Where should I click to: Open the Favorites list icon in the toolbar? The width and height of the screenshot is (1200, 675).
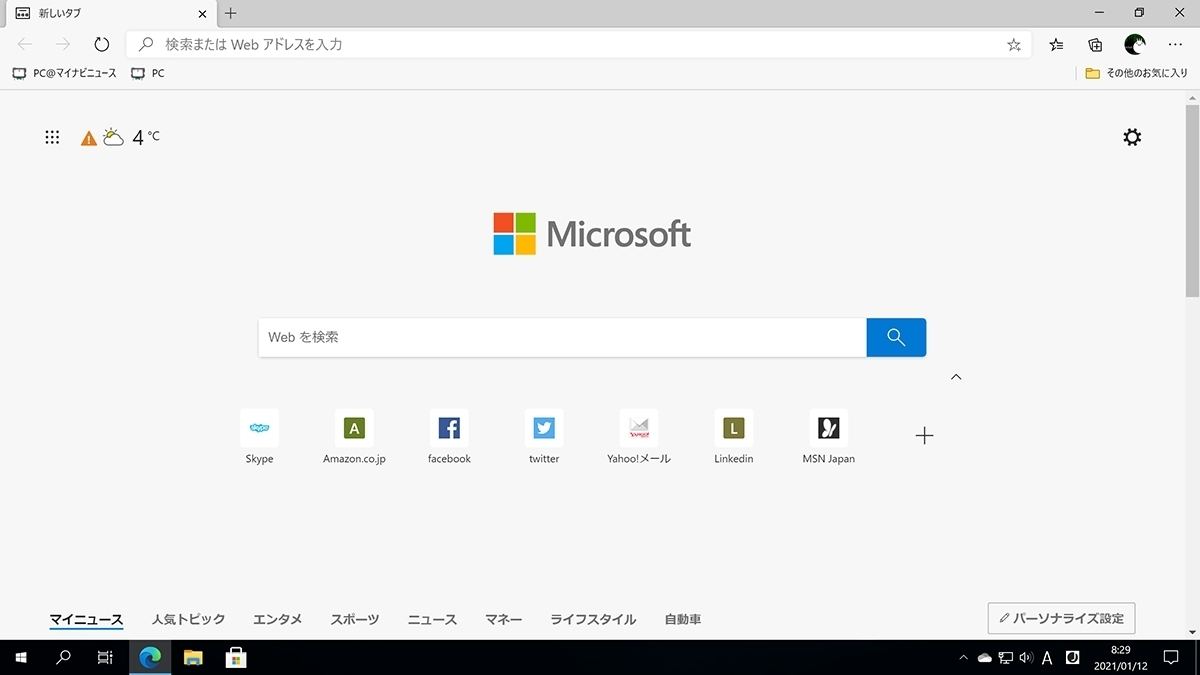click(1057, 45)
